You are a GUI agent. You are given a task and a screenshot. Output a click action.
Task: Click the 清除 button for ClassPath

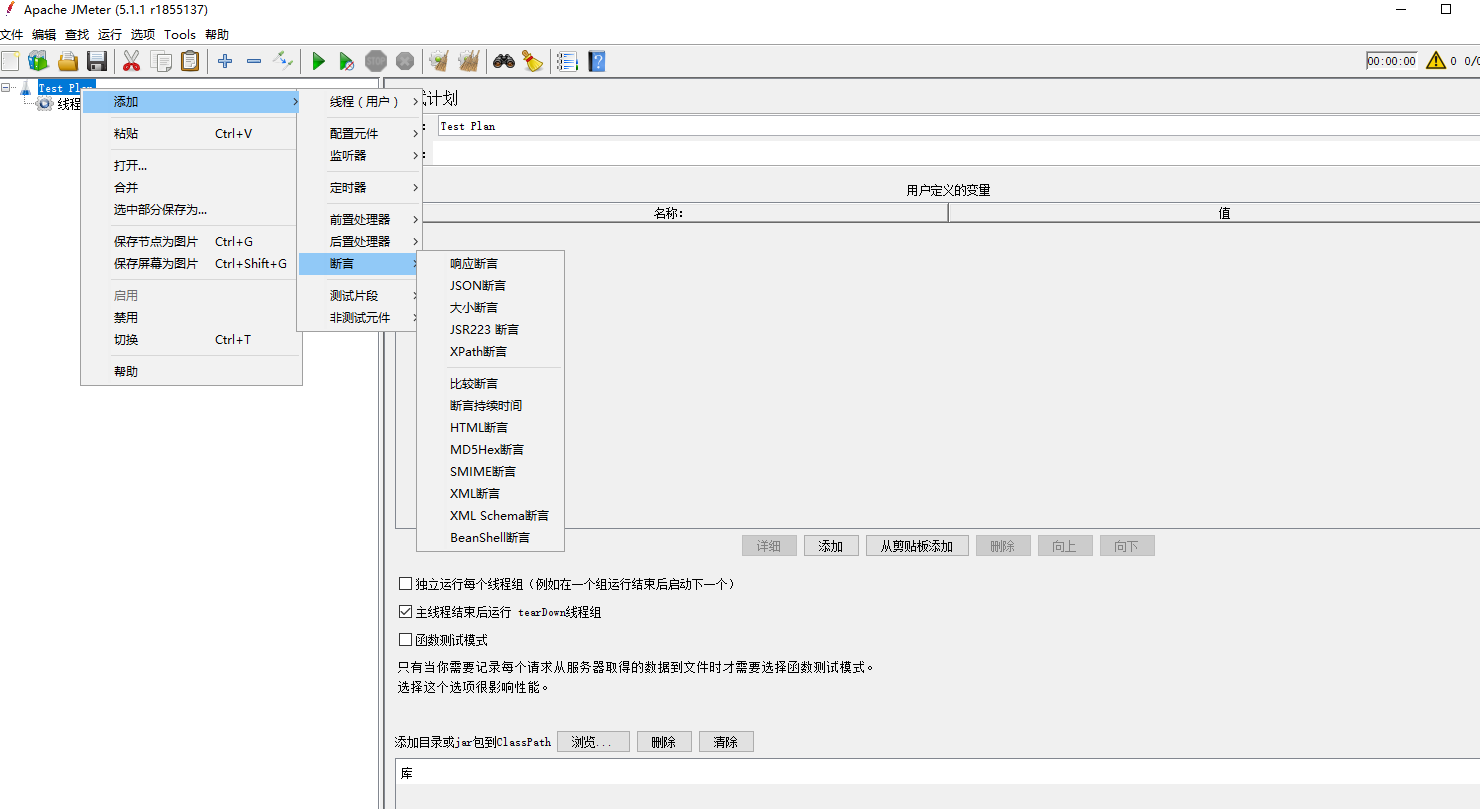pyautogui.click(x=726, y=742)
